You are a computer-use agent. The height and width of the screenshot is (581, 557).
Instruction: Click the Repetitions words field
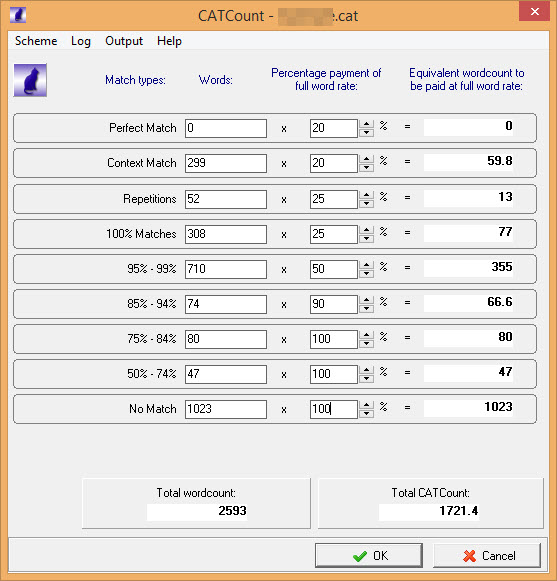click(226, 199)
